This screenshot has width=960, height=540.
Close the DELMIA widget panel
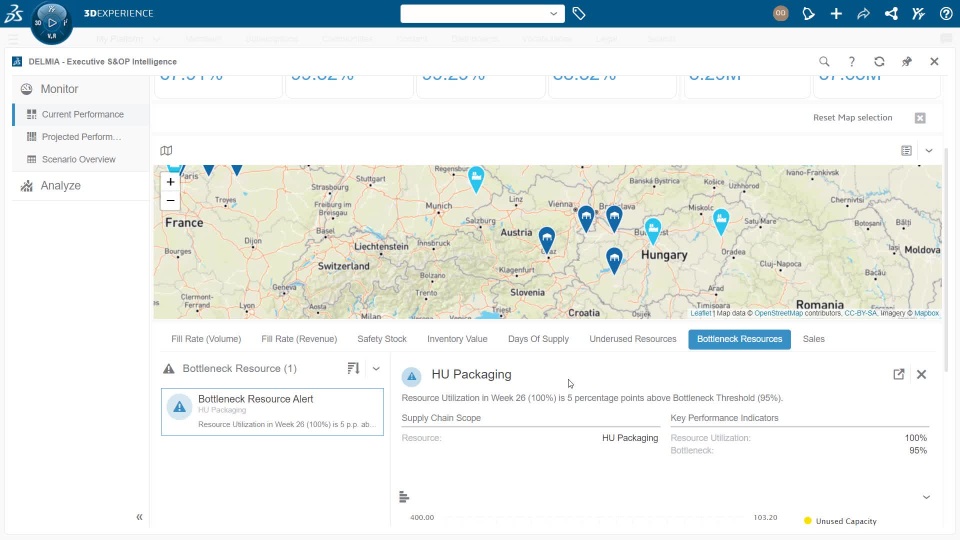tap(934, 61)
